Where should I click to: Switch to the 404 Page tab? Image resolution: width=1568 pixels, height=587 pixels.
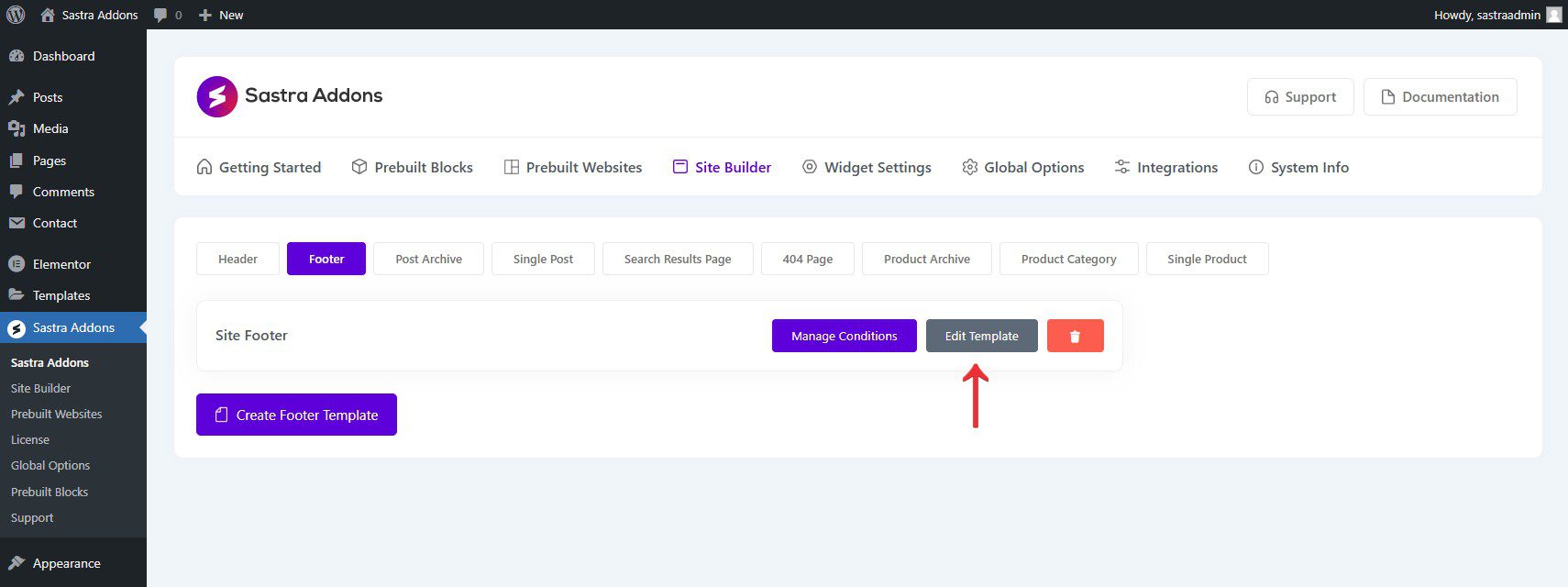808,259
